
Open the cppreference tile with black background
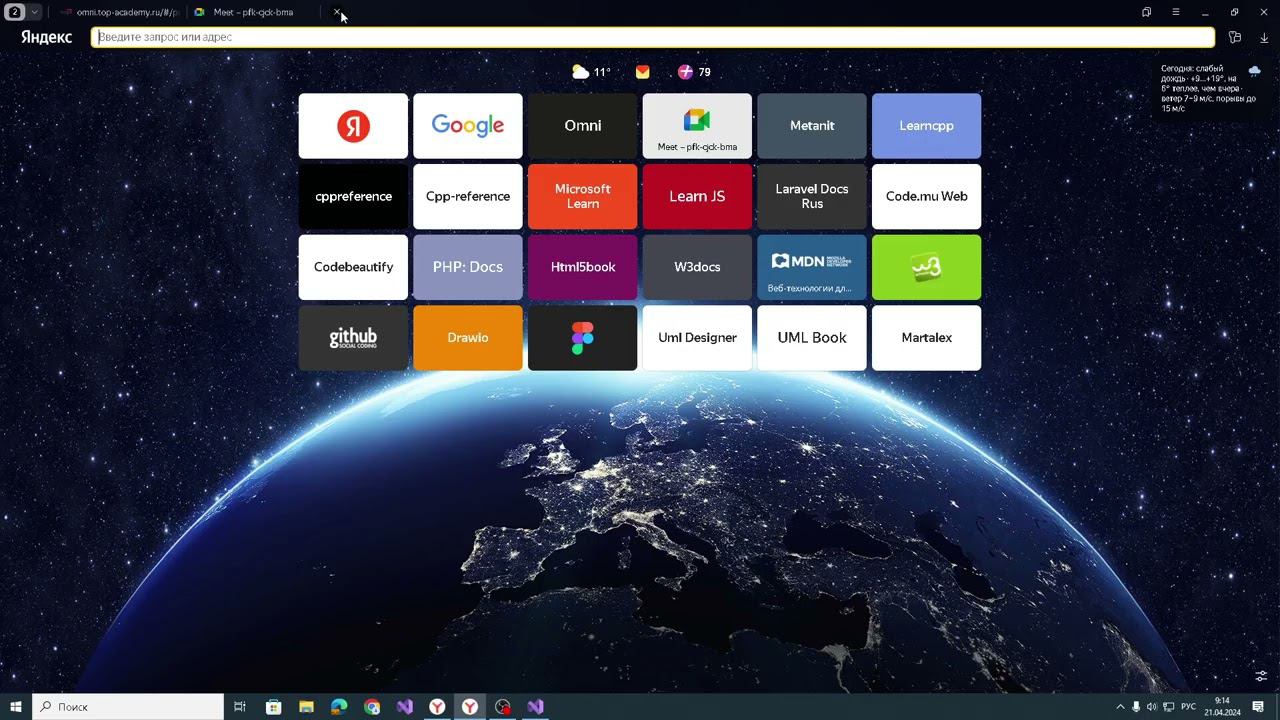tap(353, 197)
